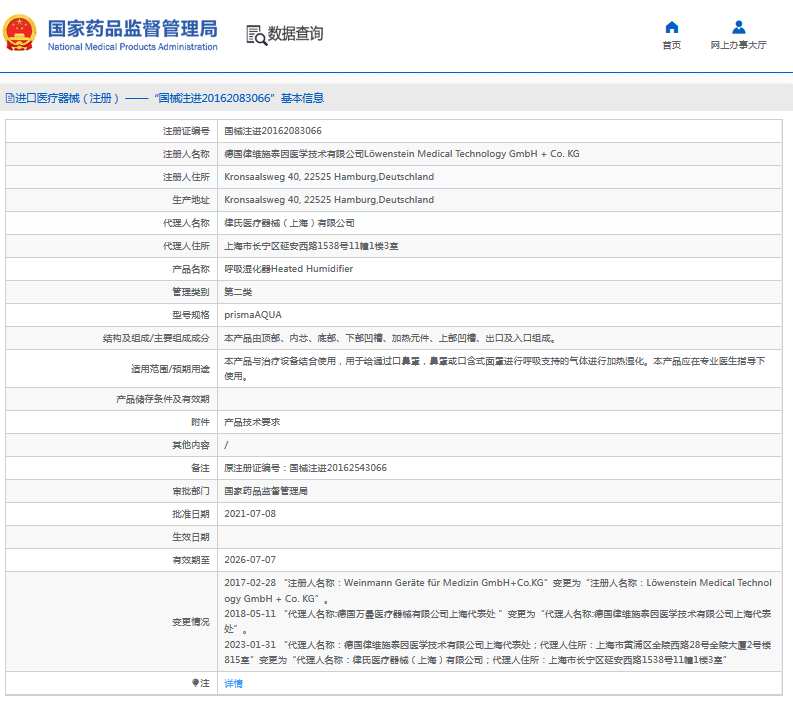Click the 代理人住所 row label
The height and width of the screenshot is (701, 793).
(x=186, y=246)
